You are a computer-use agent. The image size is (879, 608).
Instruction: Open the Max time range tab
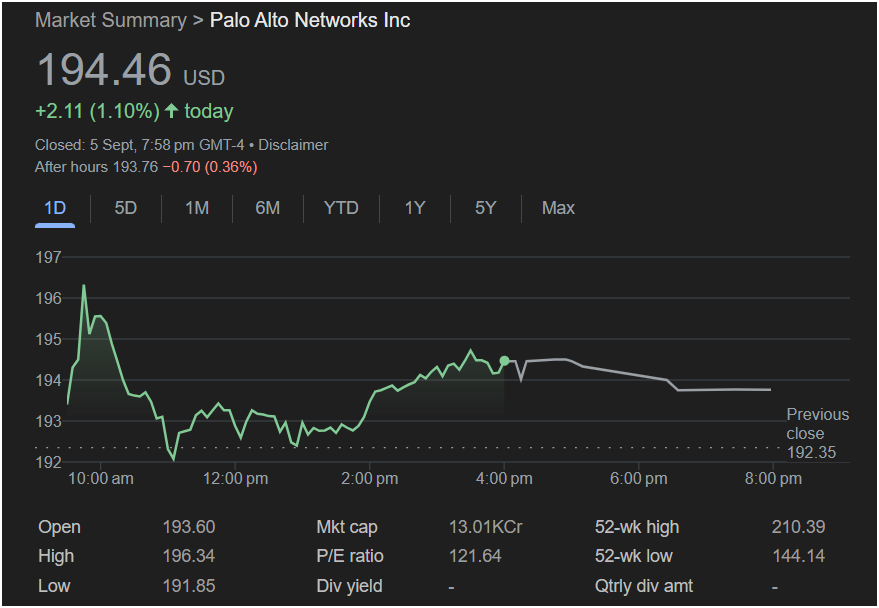click(558, 208)
